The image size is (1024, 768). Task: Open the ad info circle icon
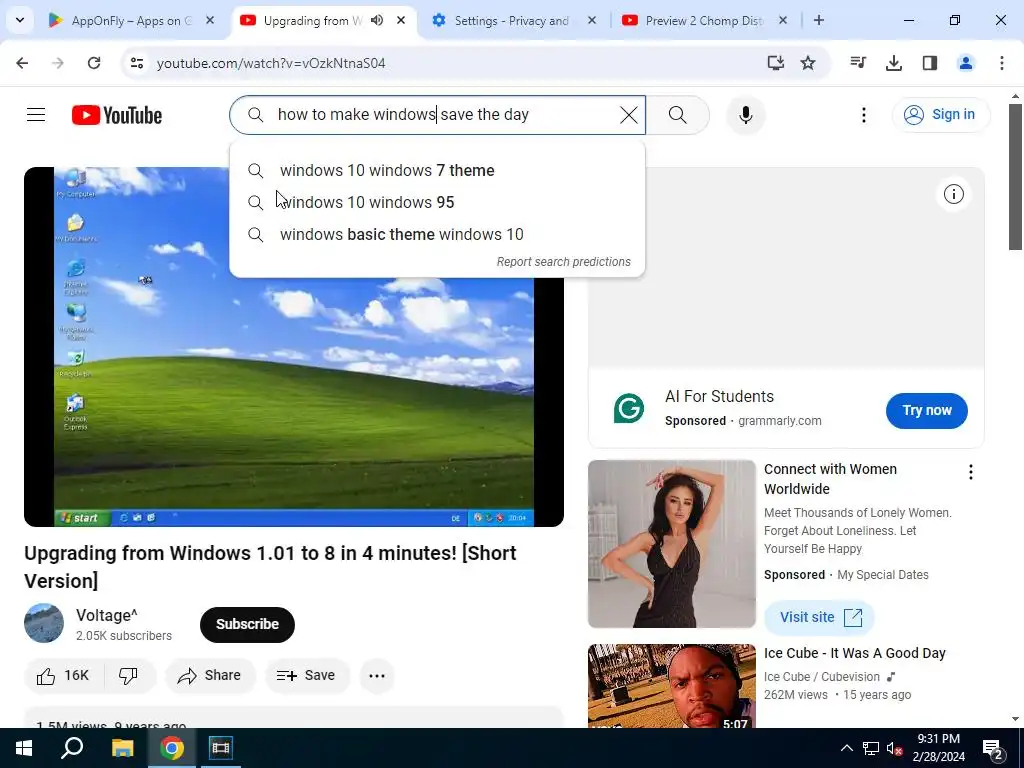click(953, 194)
